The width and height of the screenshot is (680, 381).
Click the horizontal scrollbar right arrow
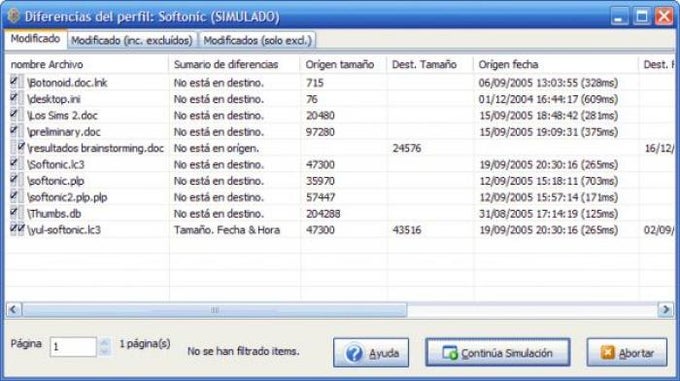tap(666, 309)
